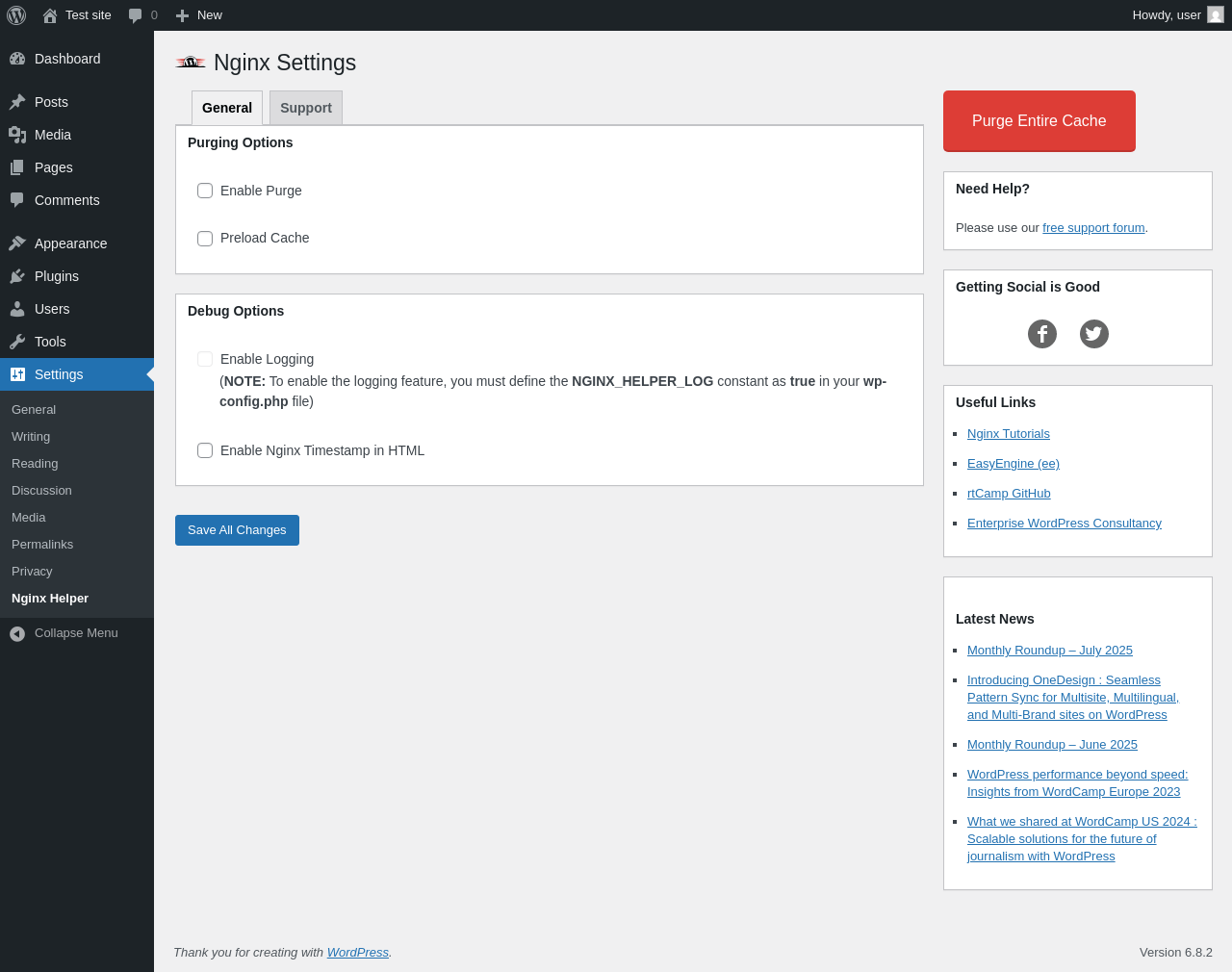
Task: Open Monthly Roundup – July 2025 article
Action: (x=1050, y=651)
